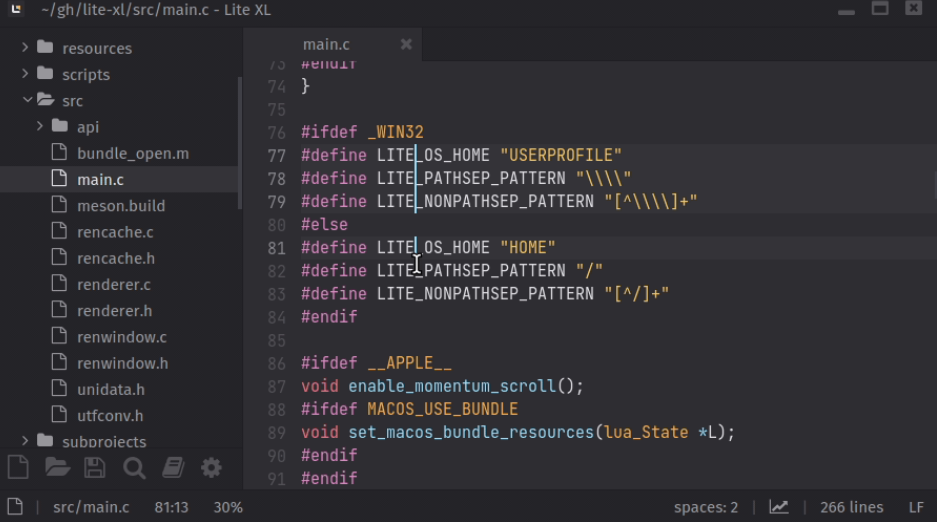Open the book-shaped command palette icon
The height and width of the screenshot is (522, 937).
pos(173,468)
